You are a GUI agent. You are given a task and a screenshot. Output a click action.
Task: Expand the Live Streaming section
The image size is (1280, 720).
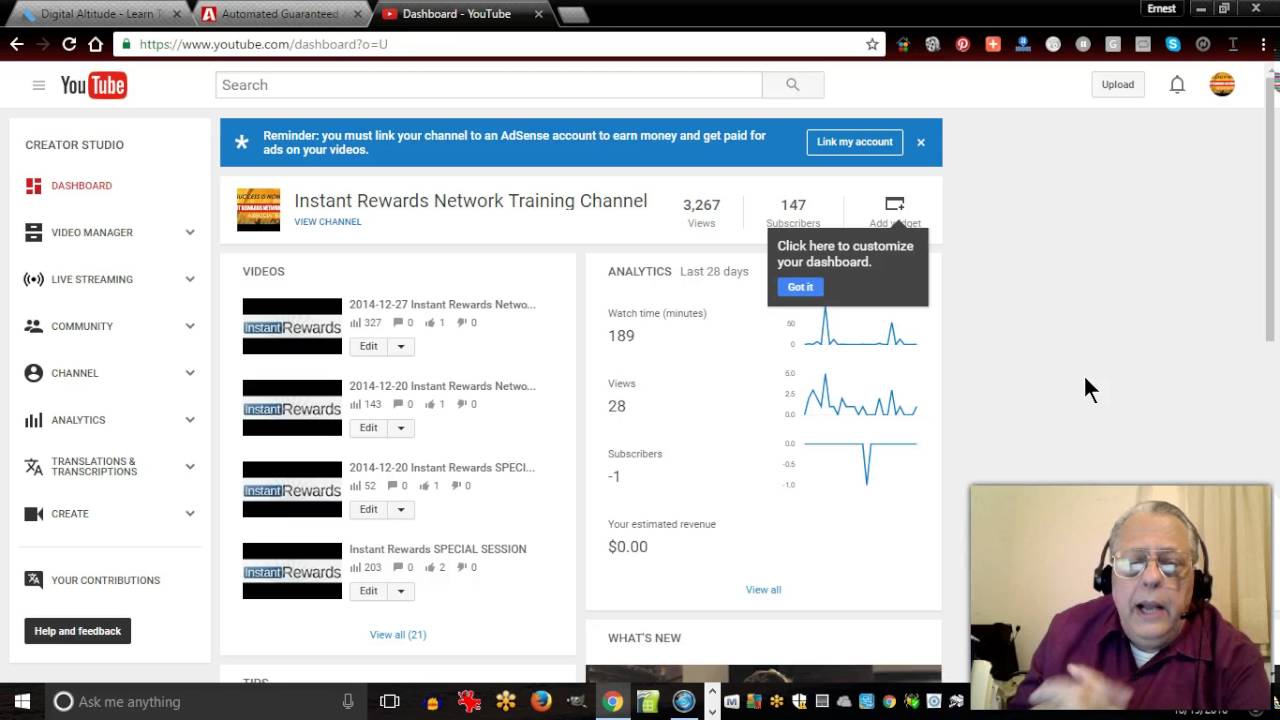click(x=190, y=279)
